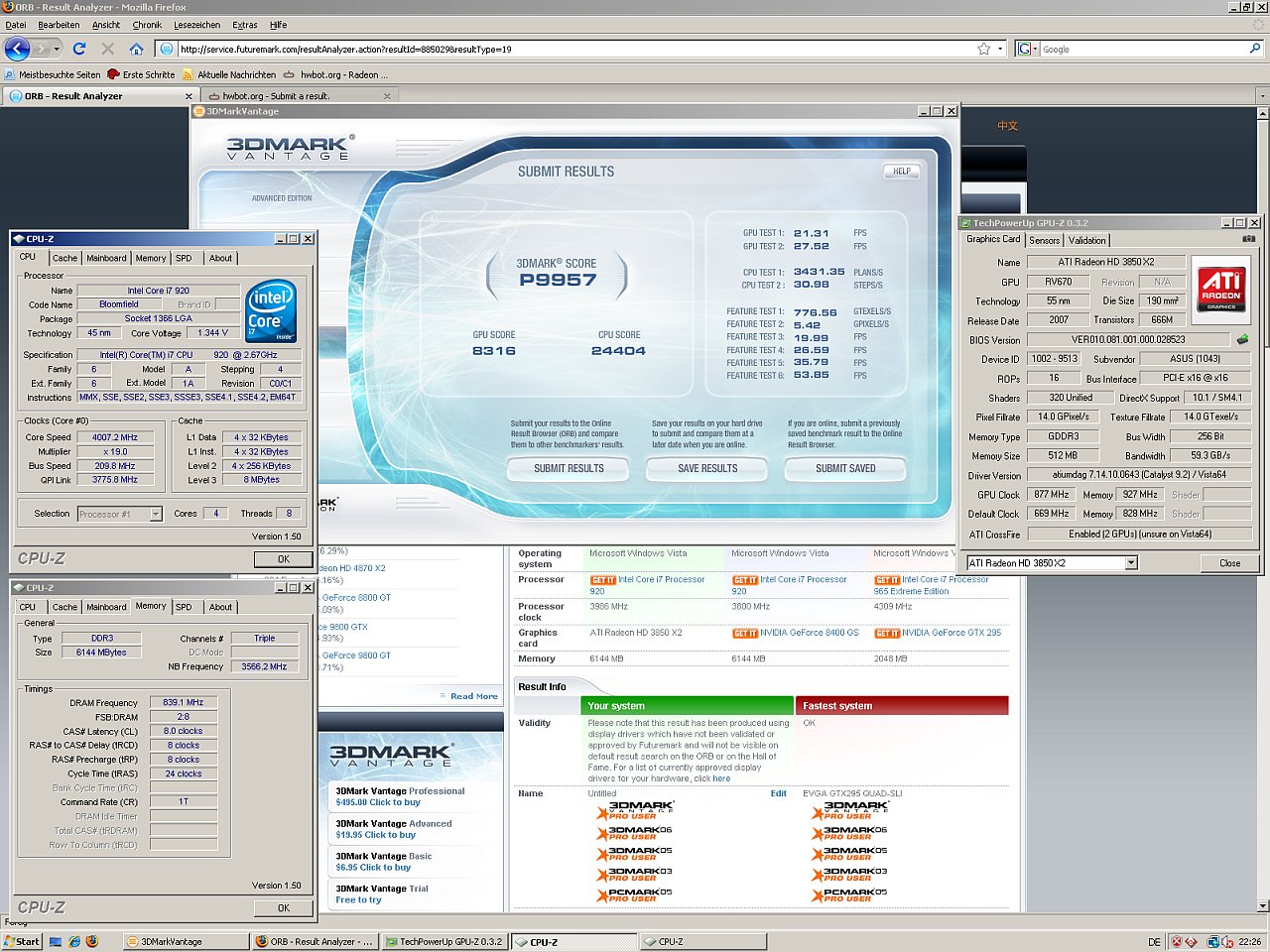The image size is (1270, 952).
Task: Click in the Google search box
Action: coord(1141,49)
